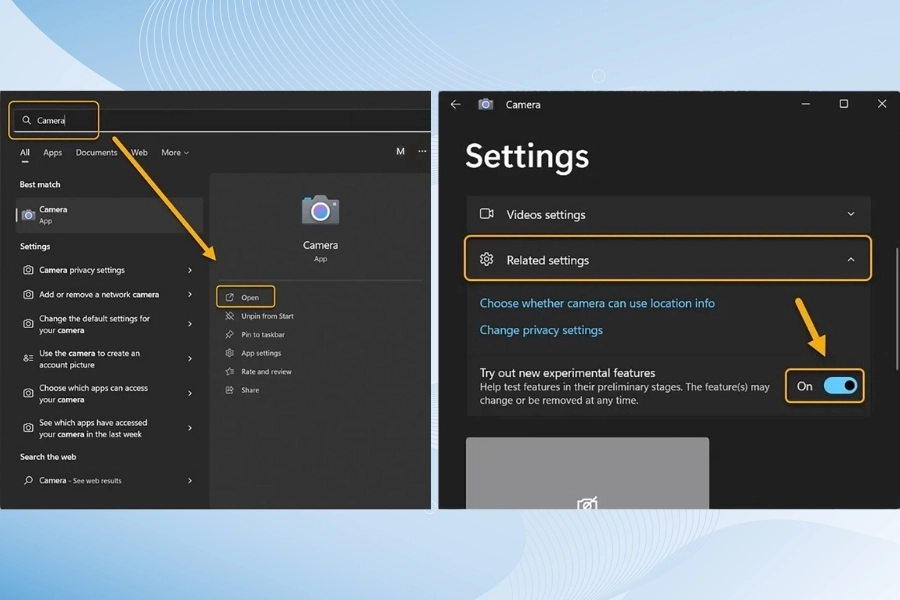Screen dimensions: 900x600
Task: Click the Rate and review star icon
Action: coord(230,371)
